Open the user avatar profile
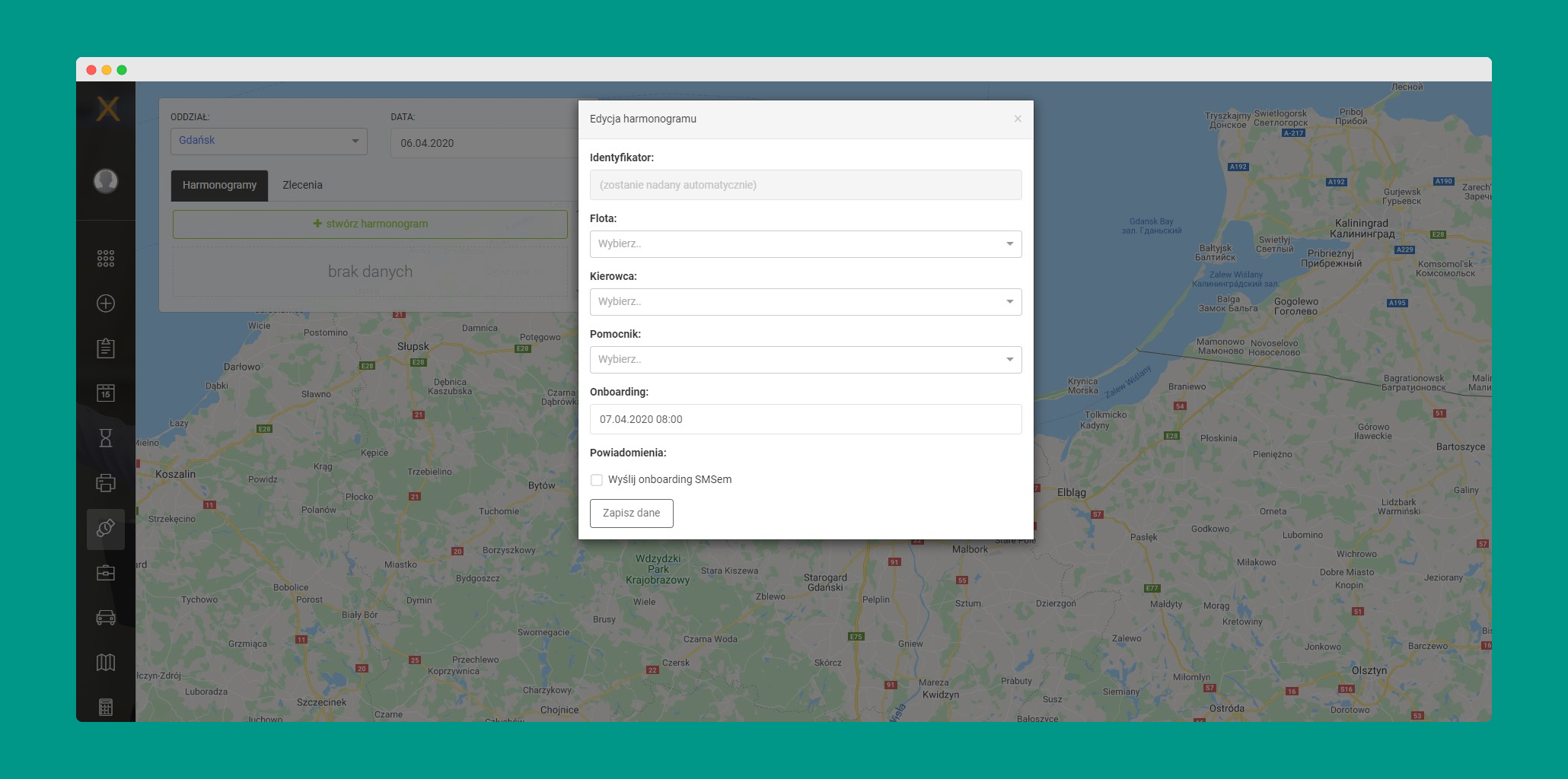Screen dimensions: 1568x779 106,181
